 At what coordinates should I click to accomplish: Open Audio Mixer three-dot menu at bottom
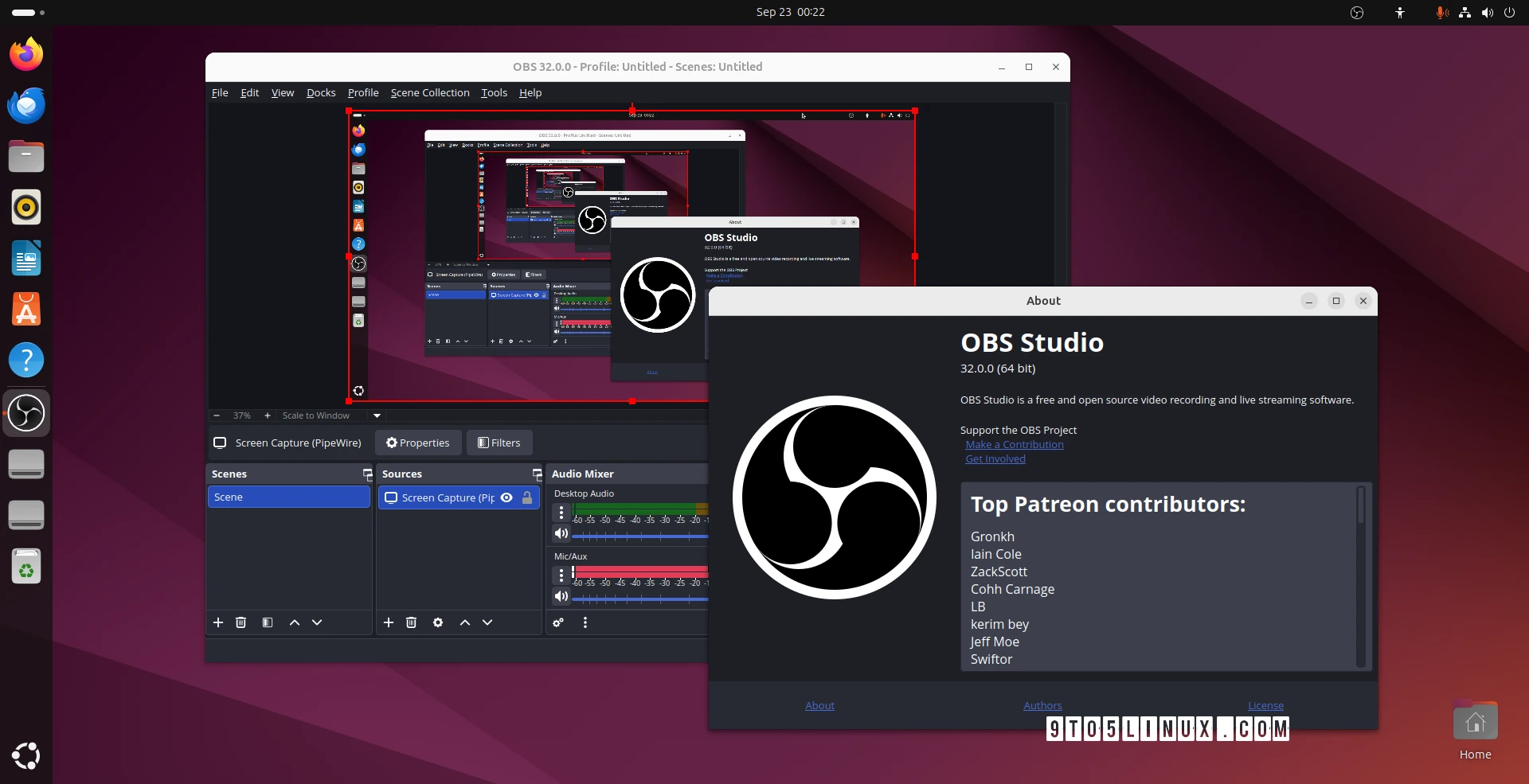coord(585,622)
